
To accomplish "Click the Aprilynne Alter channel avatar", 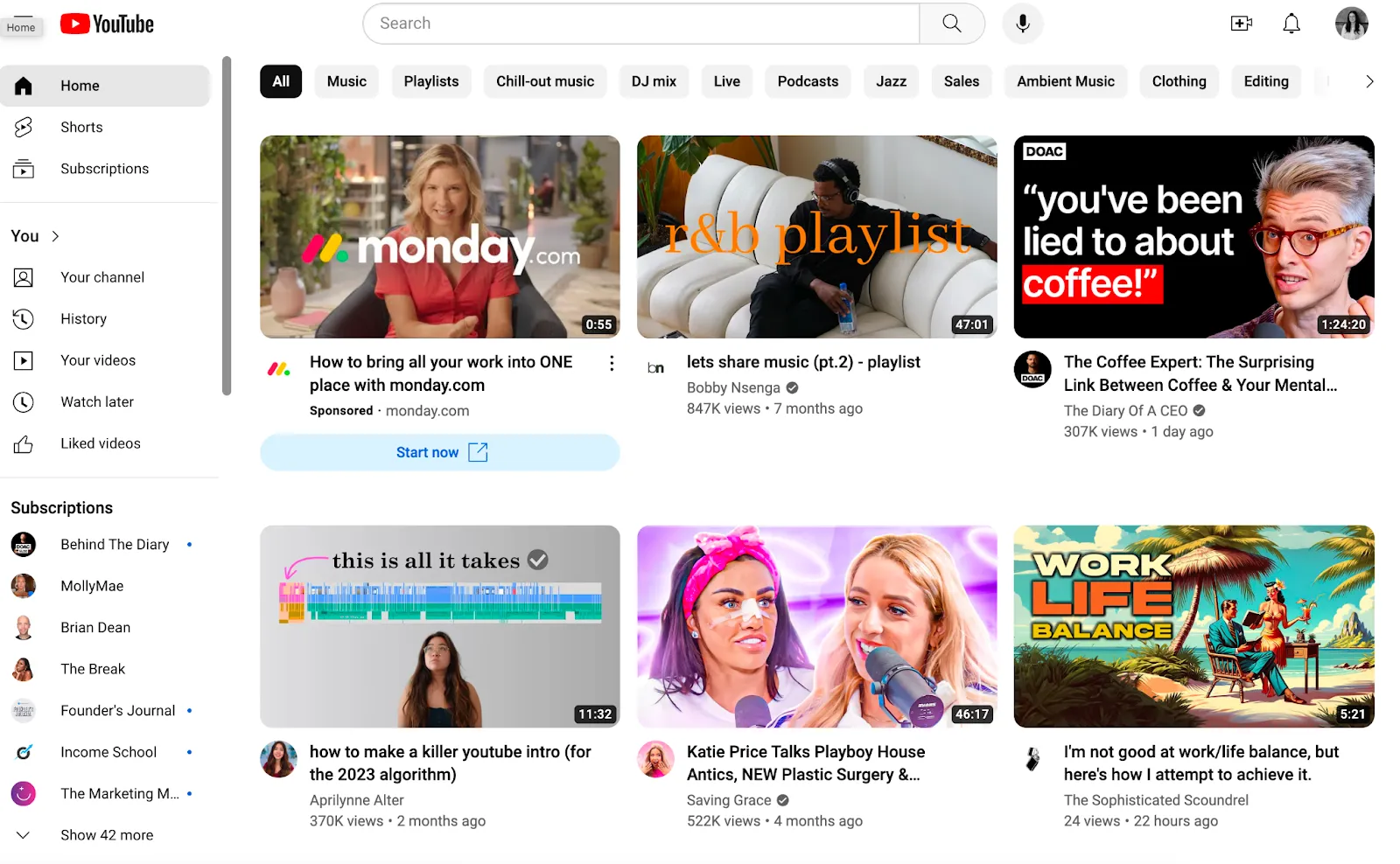I will (x=279, y=759).
